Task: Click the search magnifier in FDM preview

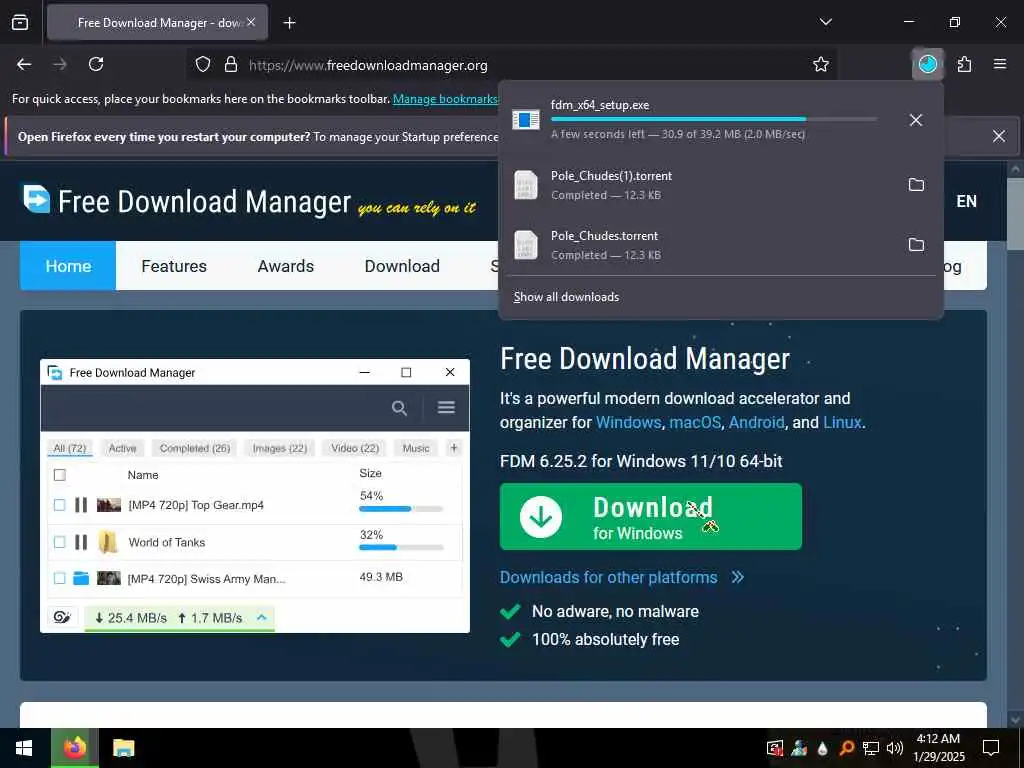Action: (399, 408)
